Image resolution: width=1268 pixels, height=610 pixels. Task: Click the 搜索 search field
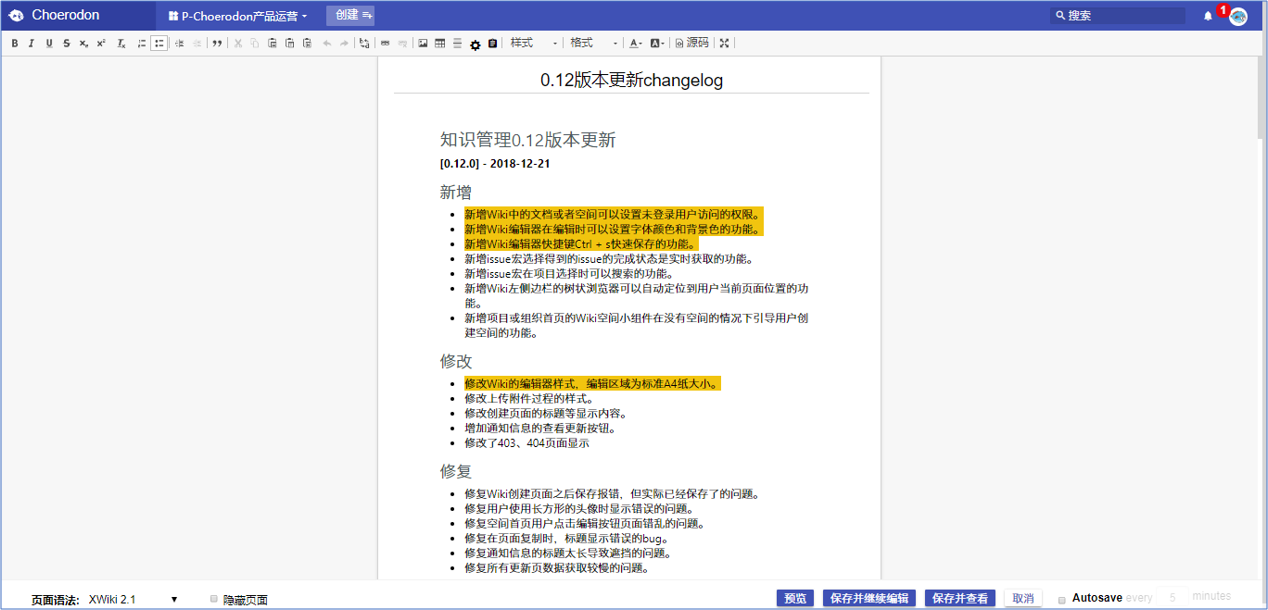coord(1118,15)
